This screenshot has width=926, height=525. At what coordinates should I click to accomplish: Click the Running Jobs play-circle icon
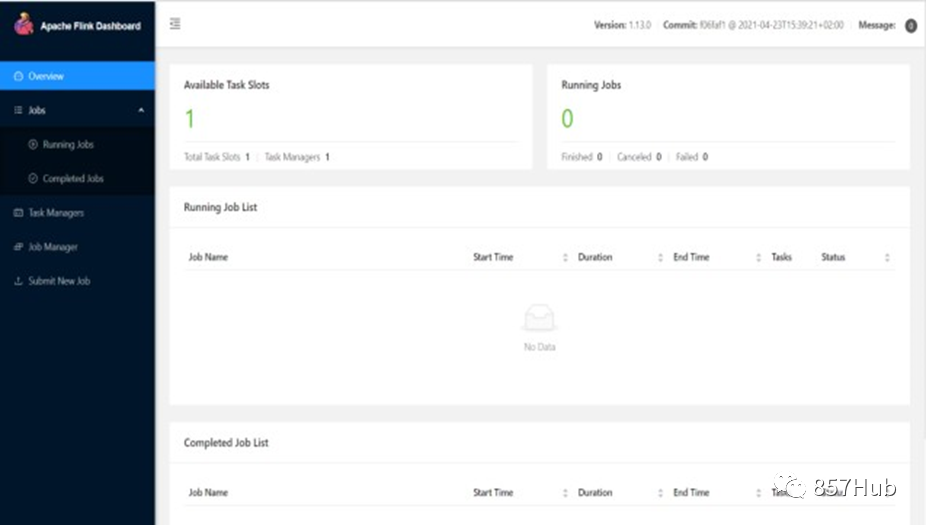pos(33,144)
